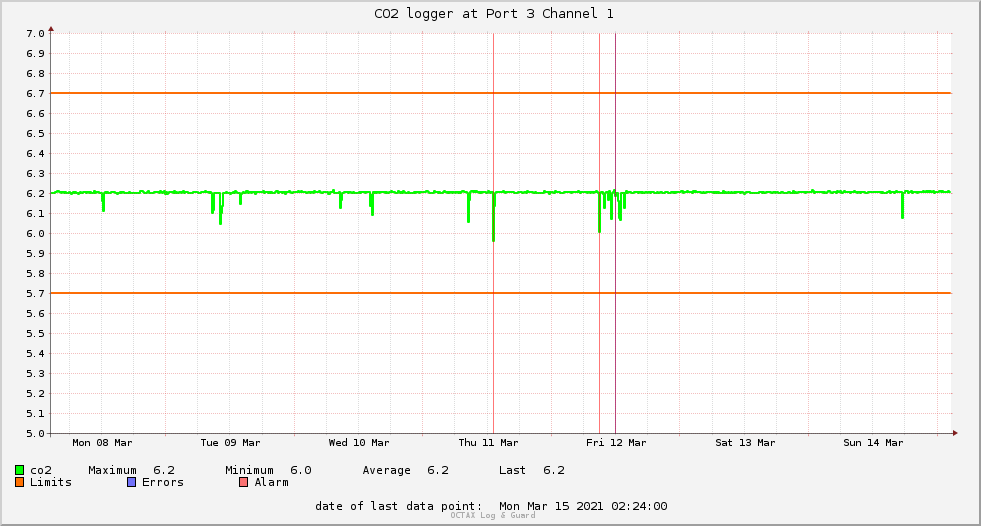Click the 'co2' legend label
Image resolution: width=981 pixels, height=526 pixels.
[41, 470]
